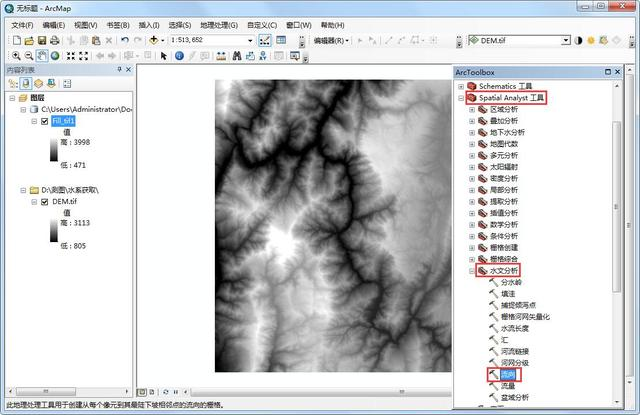This screenshot has width=640, height=415.
Task: Open the table of contents window icon
Action: 281,40
